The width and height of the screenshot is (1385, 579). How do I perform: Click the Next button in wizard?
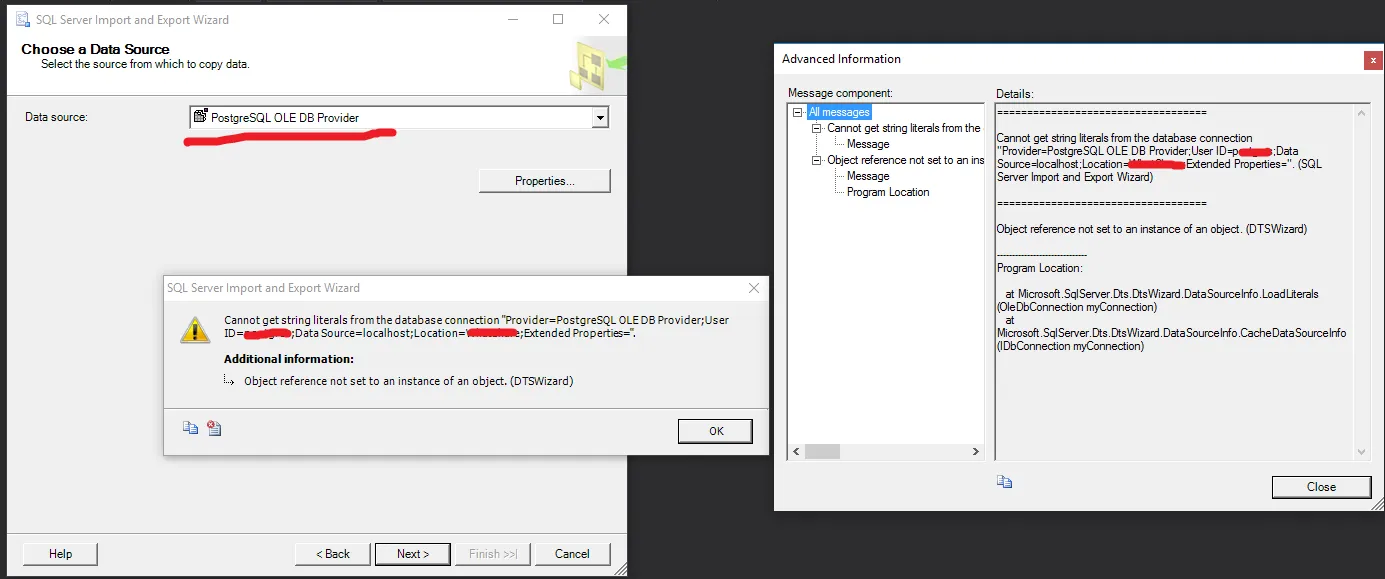tap(412, 553)
